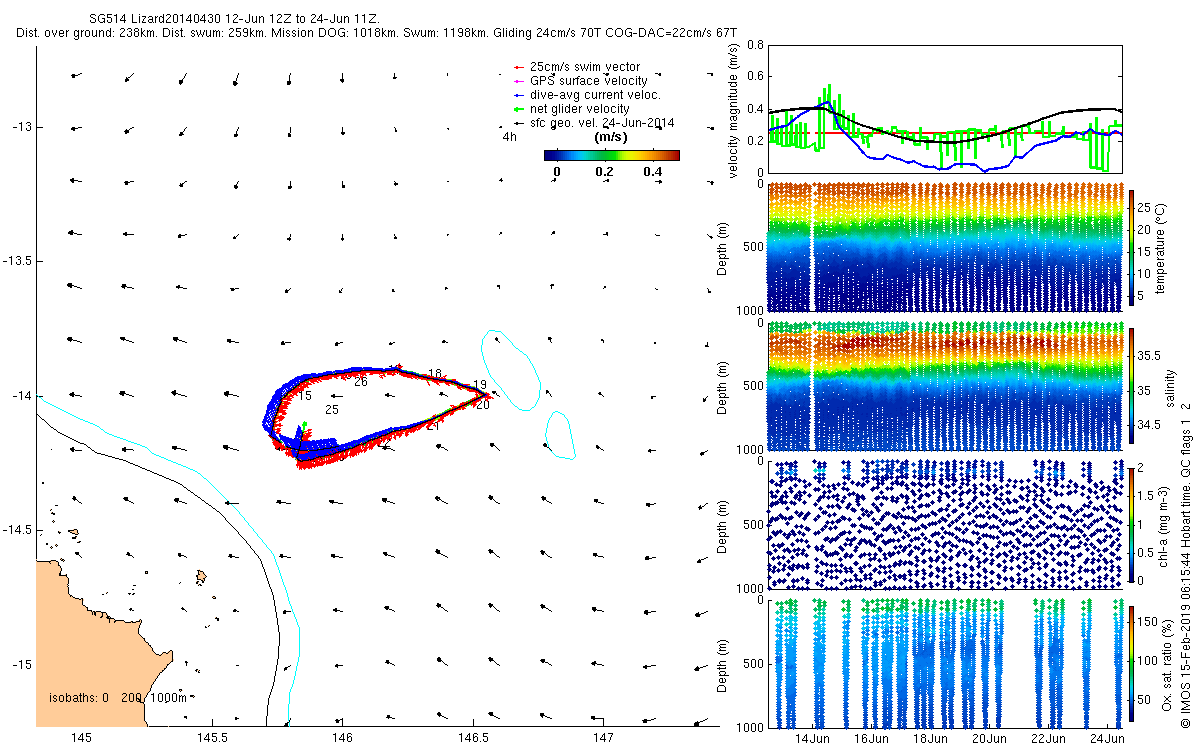Image resolution: width=1200 pixels, height=750 pixels.
Task: Click the '16Jun' date tick label
Action: click(871, 739)
